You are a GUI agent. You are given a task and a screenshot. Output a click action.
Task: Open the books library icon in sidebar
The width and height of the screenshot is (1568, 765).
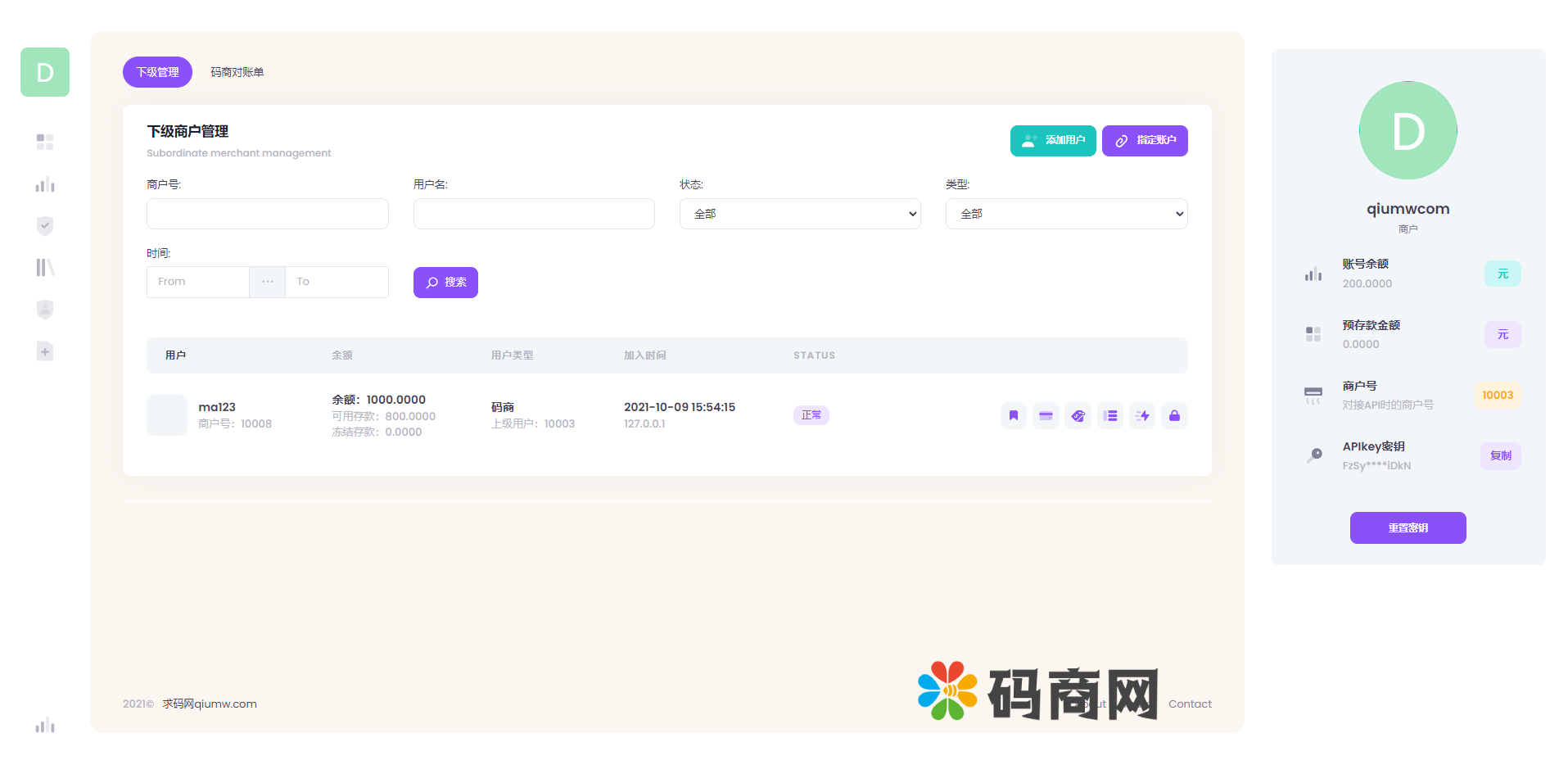45,268
